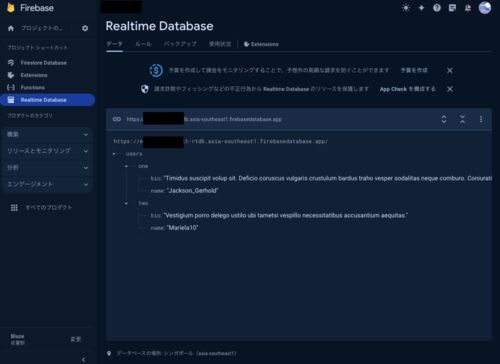Collapse the users node

[x=114, y=154]
